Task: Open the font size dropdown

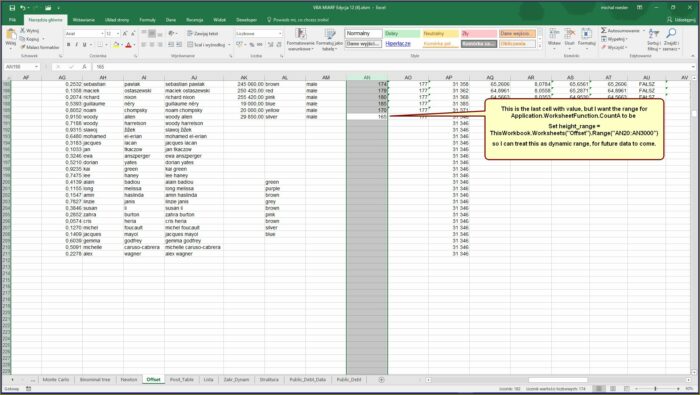Action: pos(118,33)
